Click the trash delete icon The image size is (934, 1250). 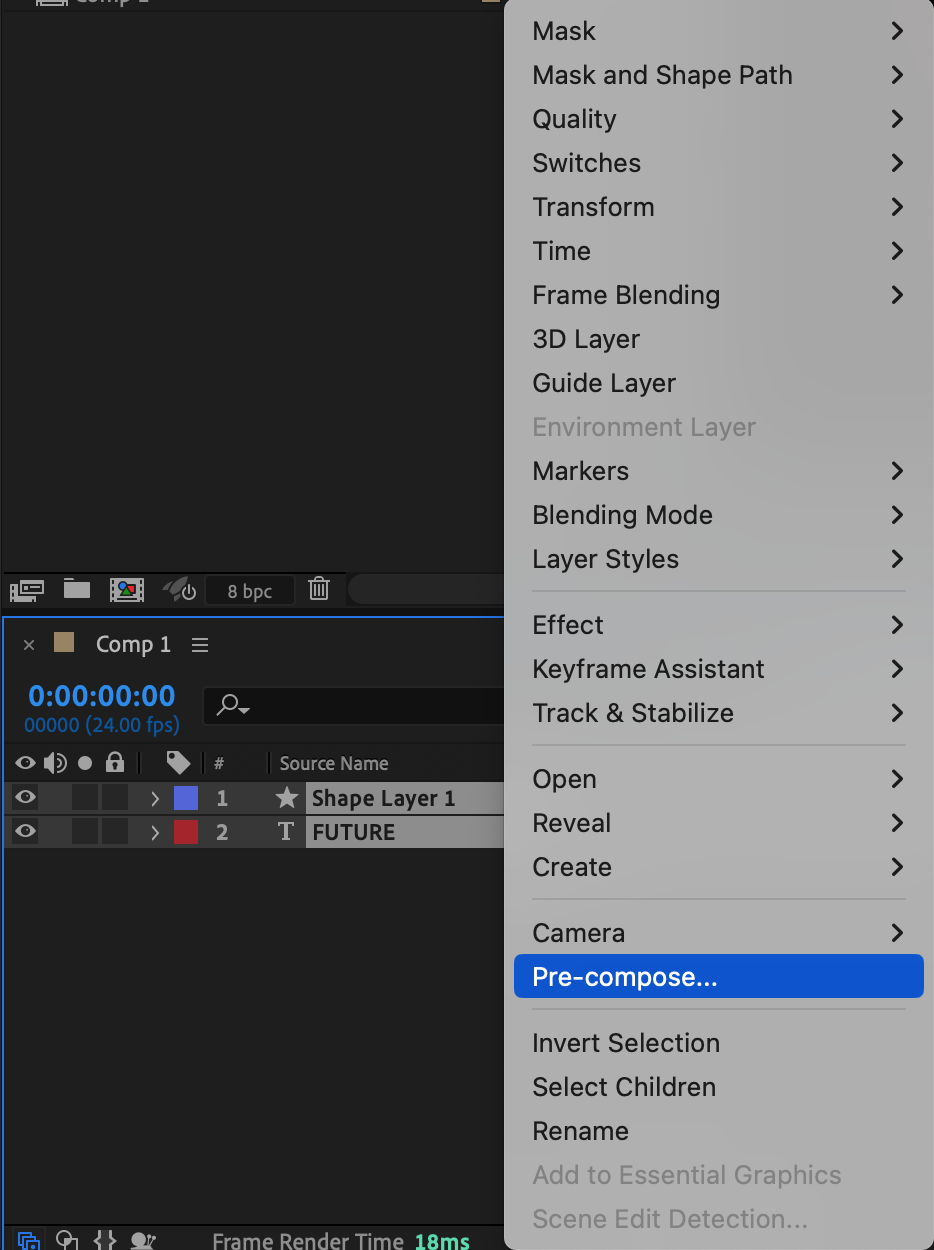pos(319,589)
